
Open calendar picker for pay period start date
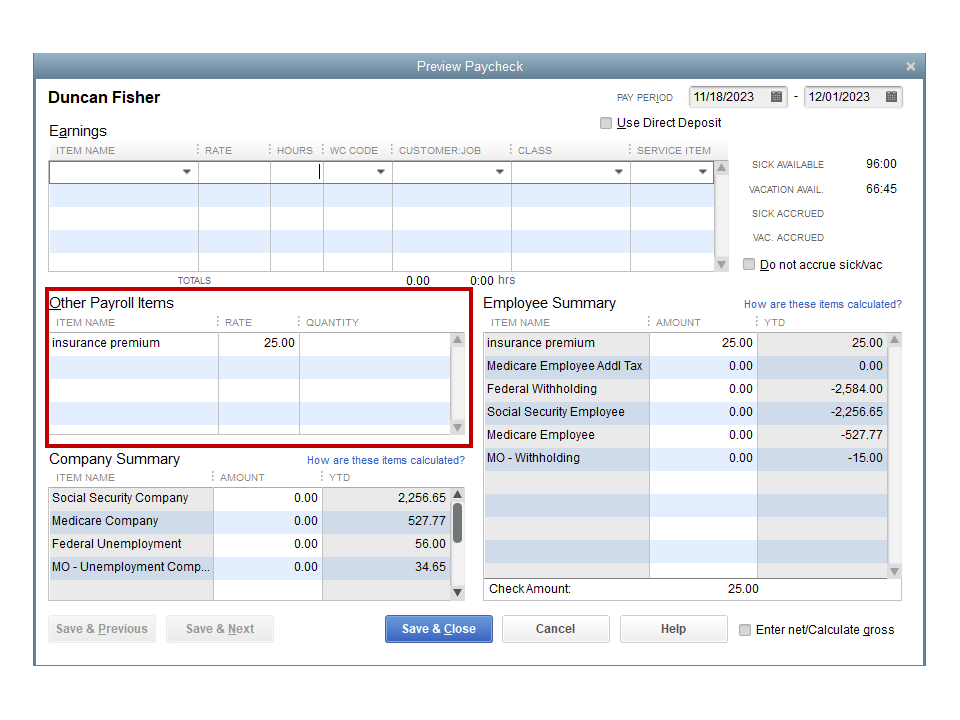tap(778, 97)
